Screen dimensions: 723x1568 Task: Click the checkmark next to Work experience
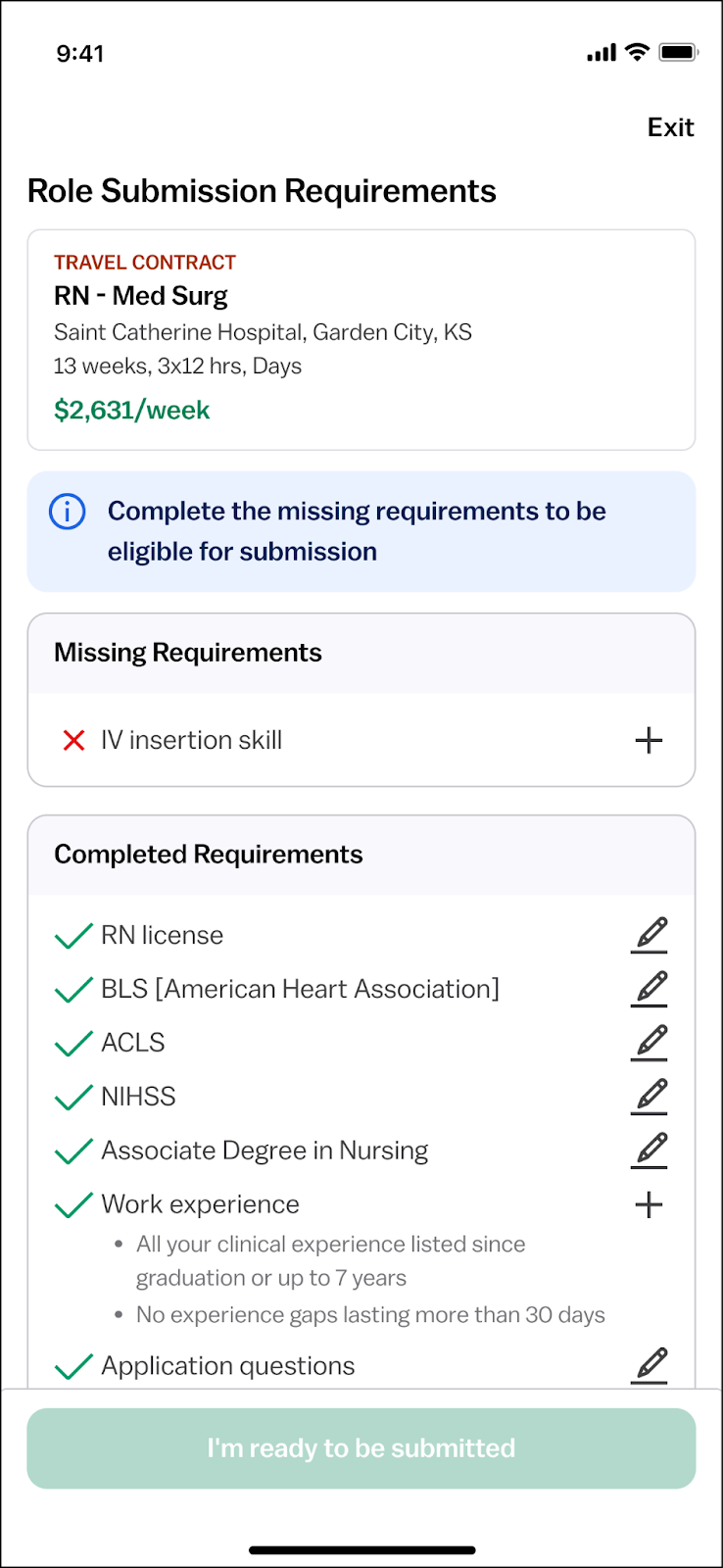click(73, 1204)
